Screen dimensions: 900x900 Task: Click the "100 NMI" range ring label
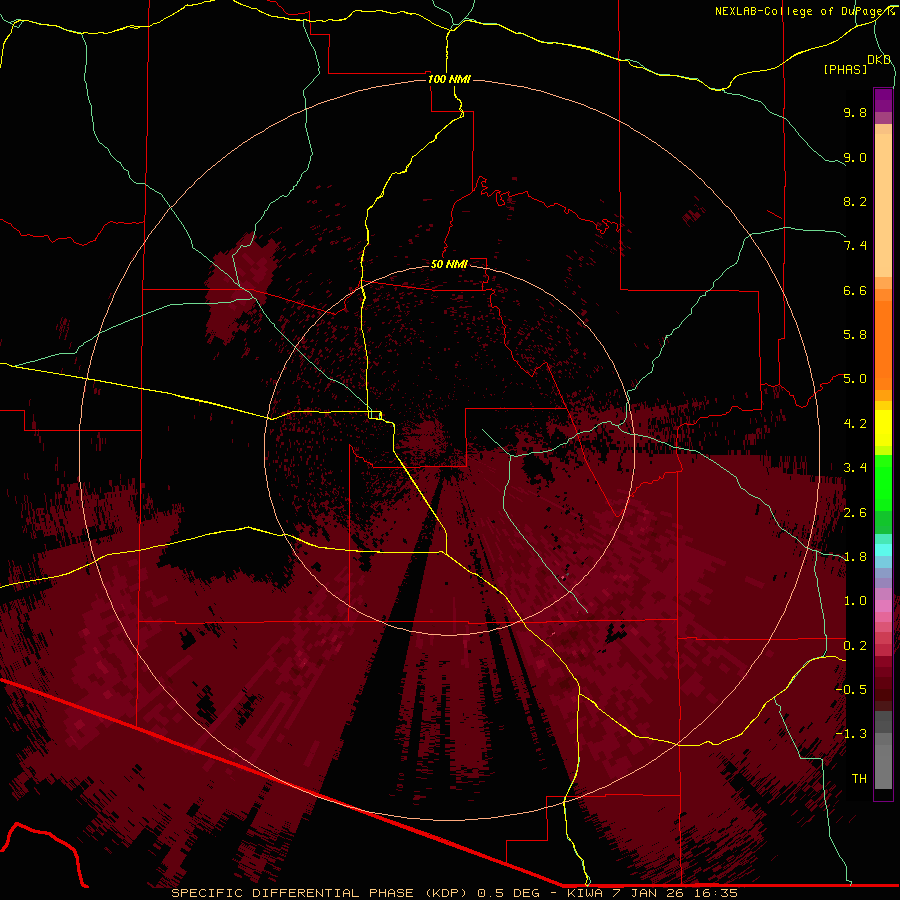click(449, 79)
